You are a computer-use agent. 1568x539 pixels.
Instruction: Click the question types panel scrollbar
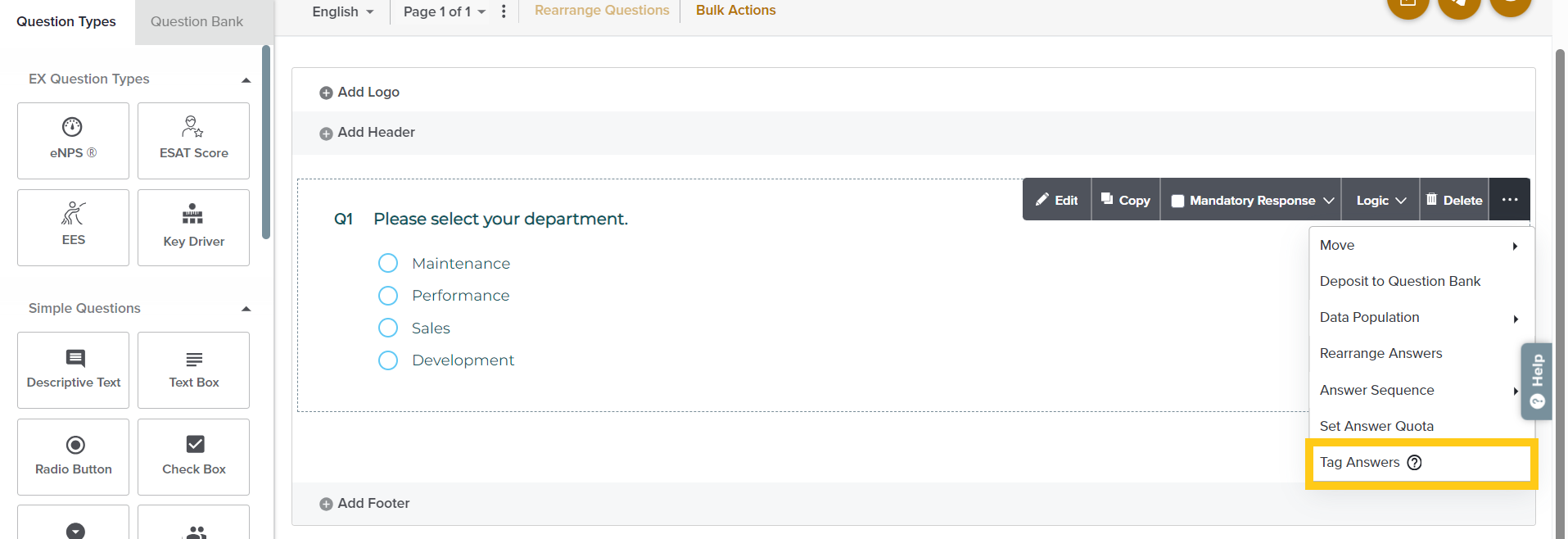(266, 143)
